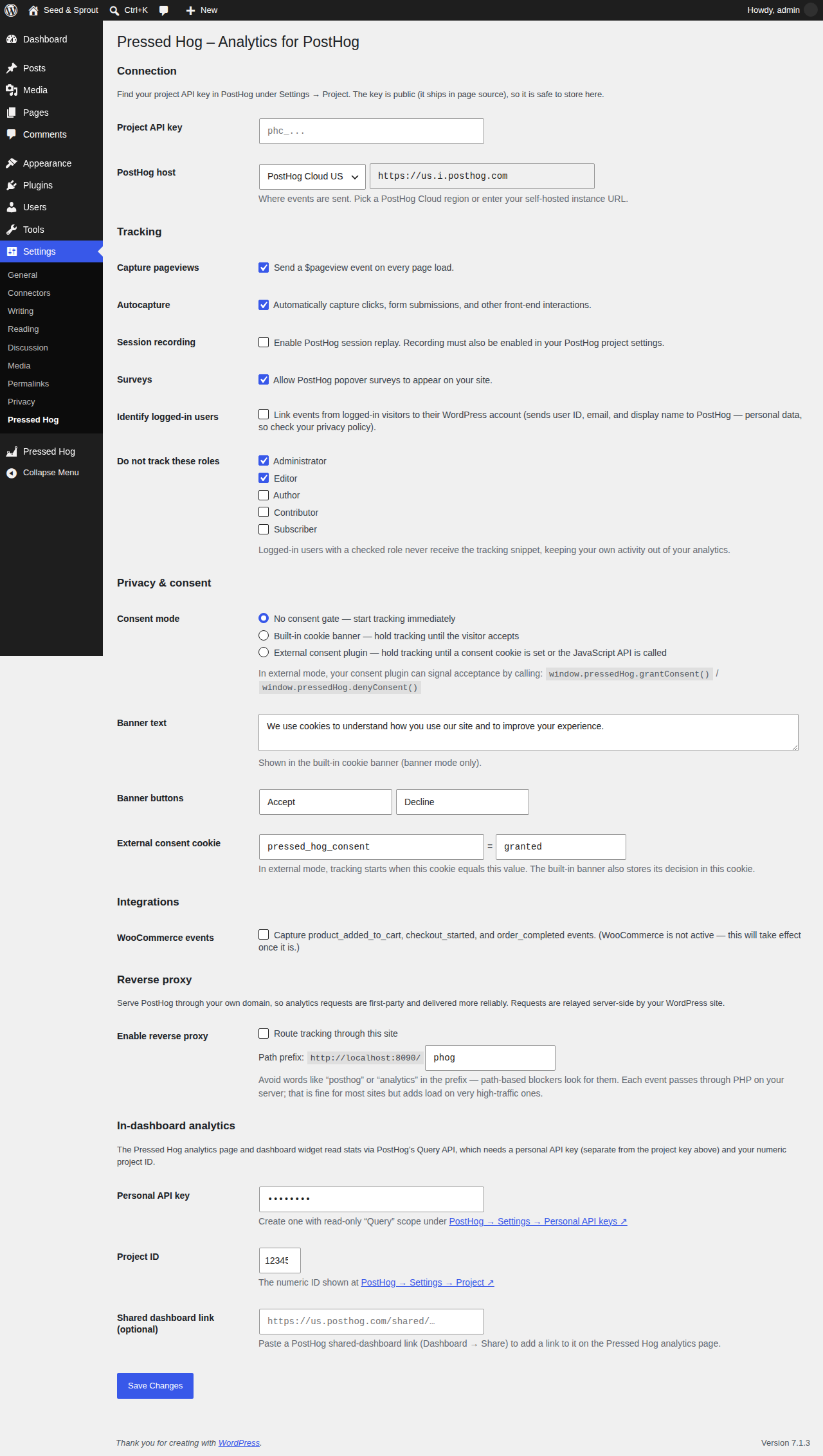The height and width of the screenshot is (1456, 823).
Task: Enable the Session recording checkbox
Action: pyautogui.click(x=264, y=342)
